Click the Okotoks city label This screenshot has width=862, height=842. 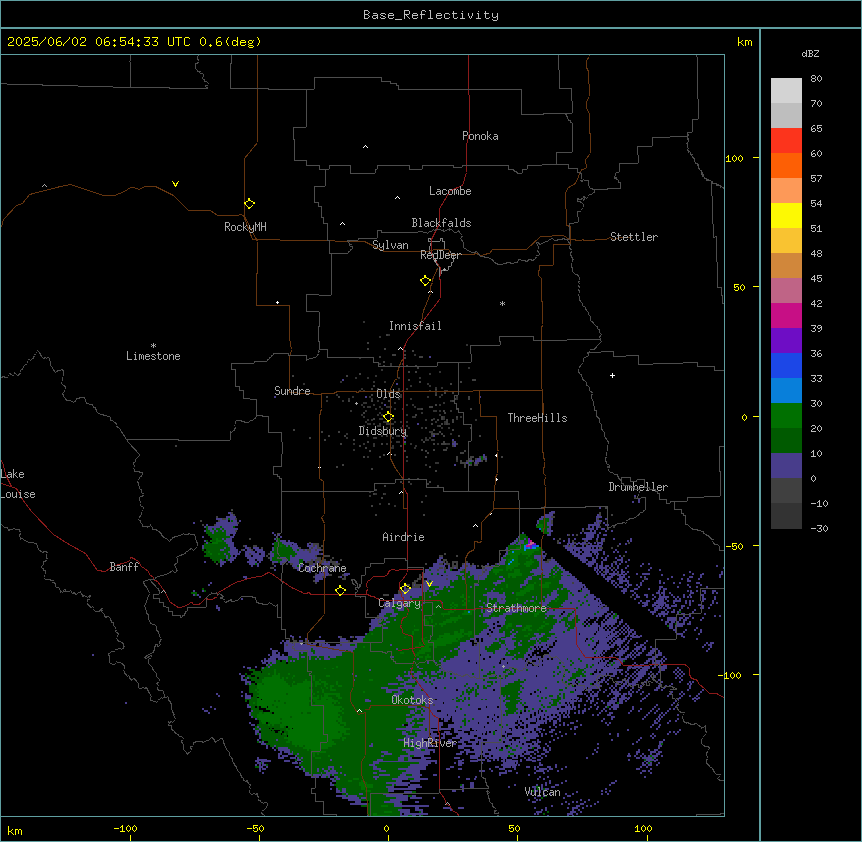click(x=412, y=700)
